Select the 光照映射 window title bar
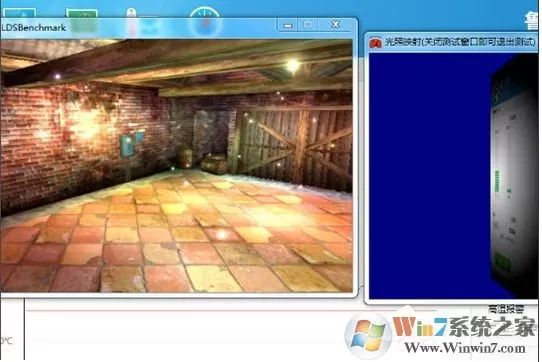 tap(453, 43)
